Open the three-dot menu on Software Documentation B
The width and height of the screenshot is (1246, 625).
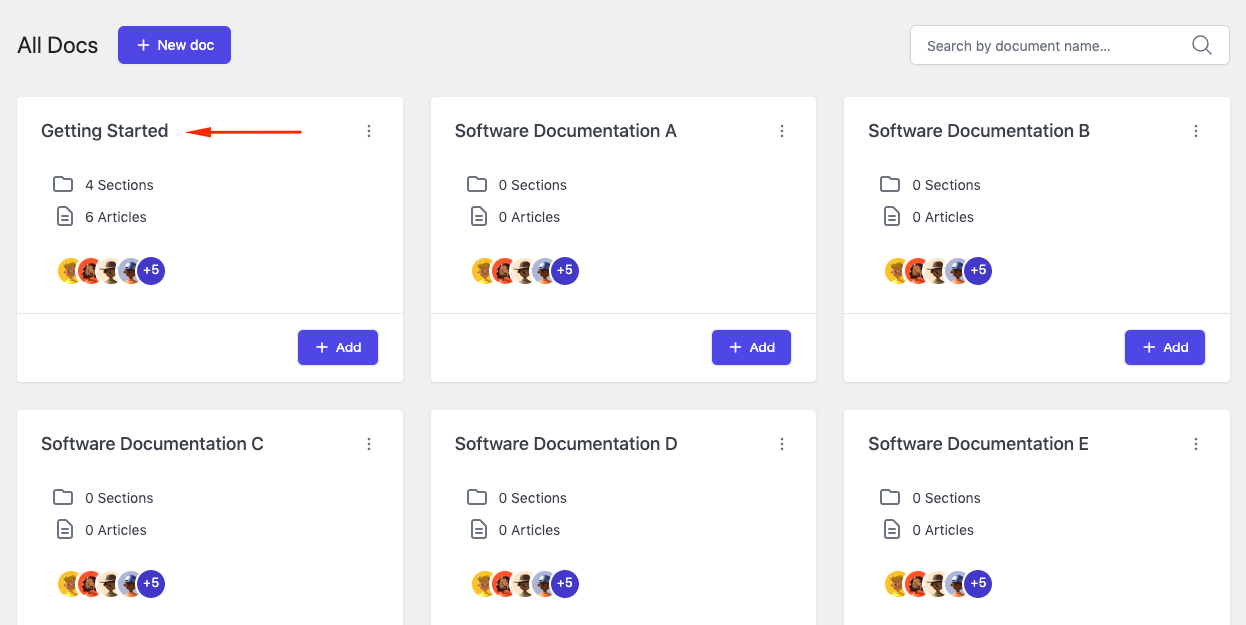[x=1196, y=131]
